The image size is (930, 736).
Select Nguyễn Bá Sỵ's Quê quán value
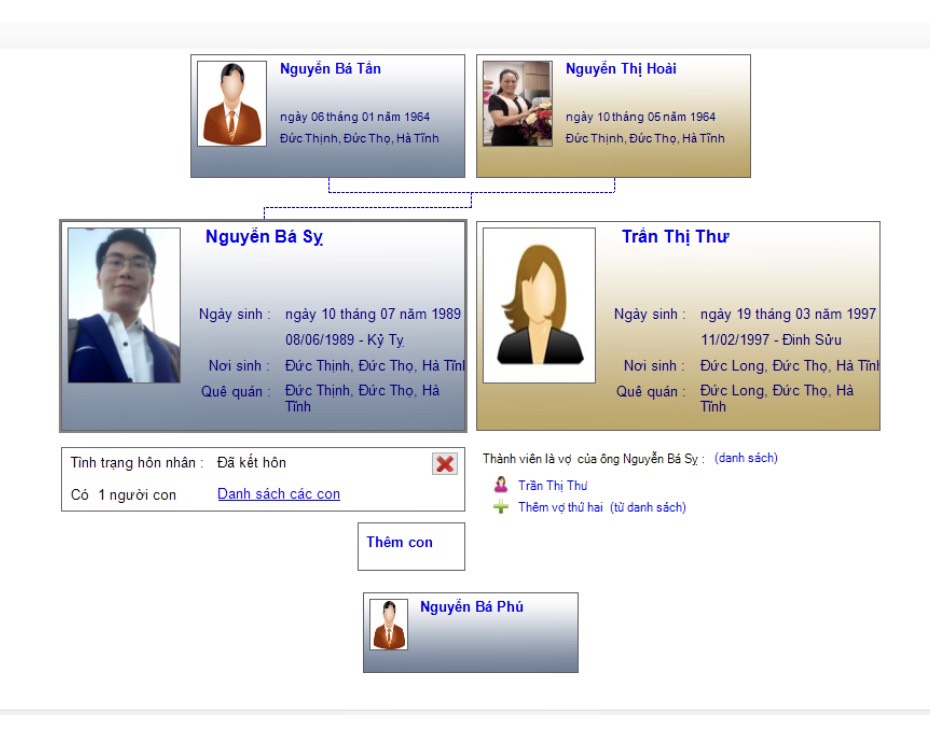coord(362,399)
